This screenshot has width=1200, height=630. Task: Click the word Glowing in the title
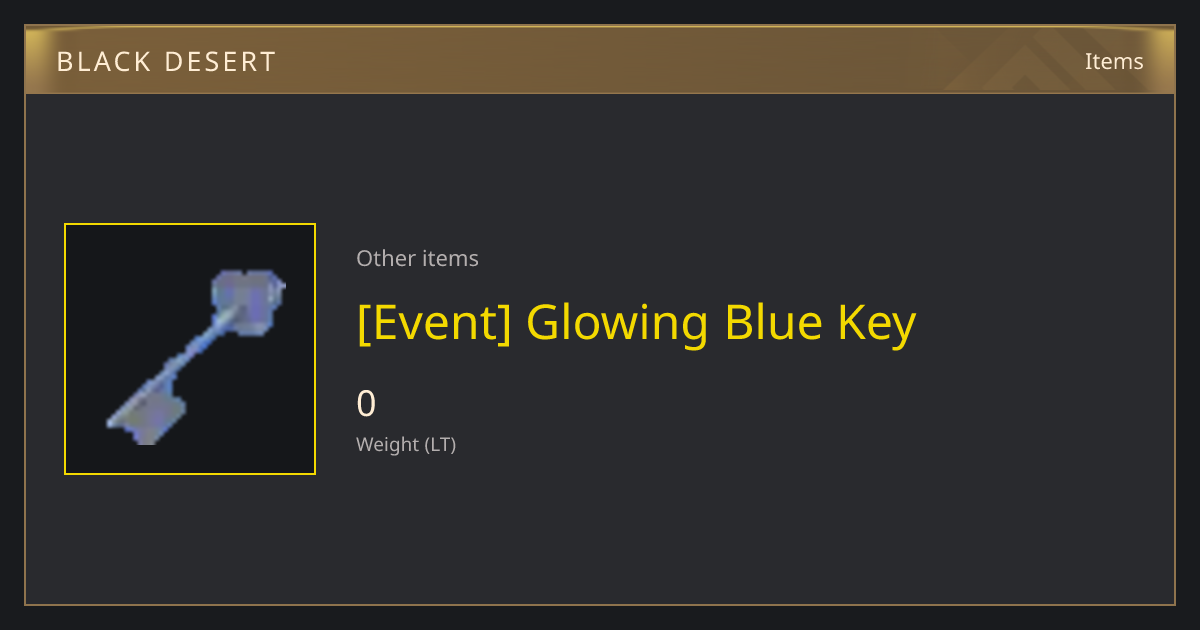coord(618,323)
